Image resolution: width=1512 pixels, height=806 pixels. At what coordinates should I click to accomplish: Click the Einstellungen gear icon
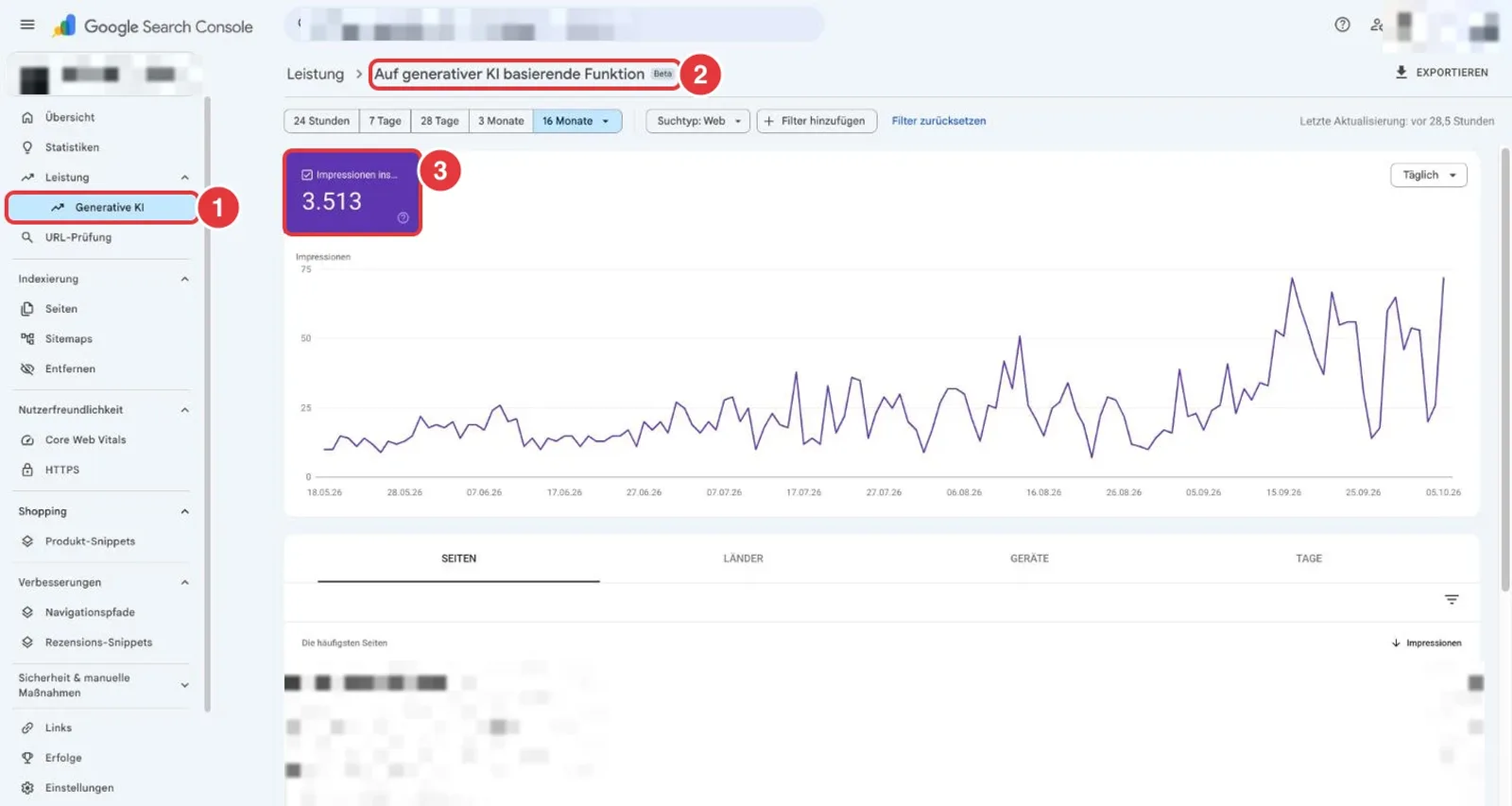[x=27, y=788]
